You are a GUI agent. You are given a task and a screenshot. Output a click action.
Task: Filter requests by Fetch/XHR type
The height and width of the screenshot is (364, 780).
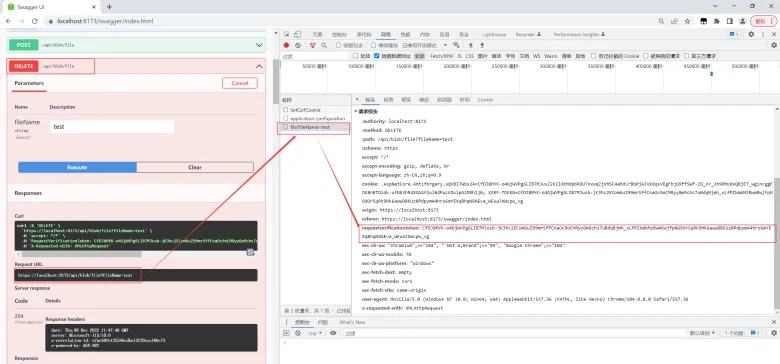441,56
